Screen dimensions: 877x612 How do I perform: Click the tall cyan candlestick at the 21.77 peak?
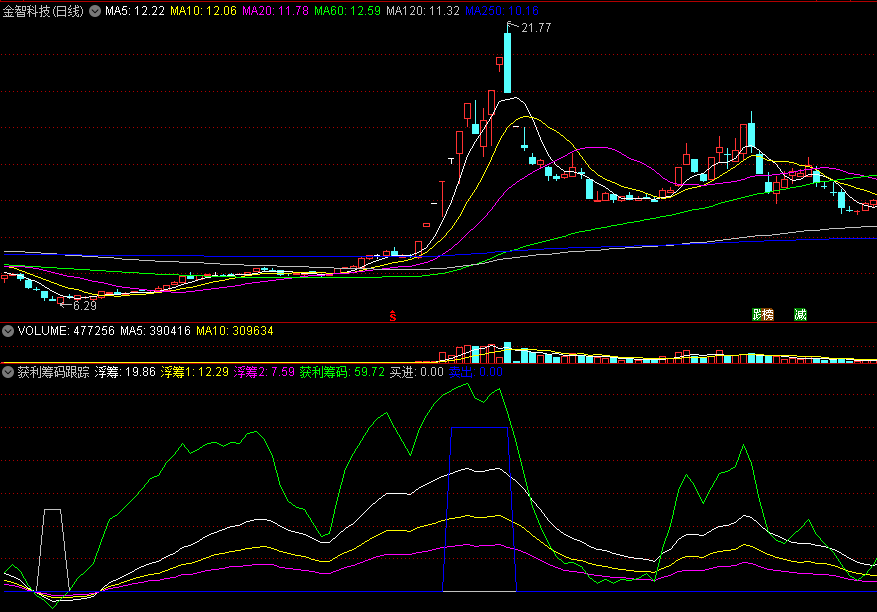pyautogui.click(x=507, y=63)
